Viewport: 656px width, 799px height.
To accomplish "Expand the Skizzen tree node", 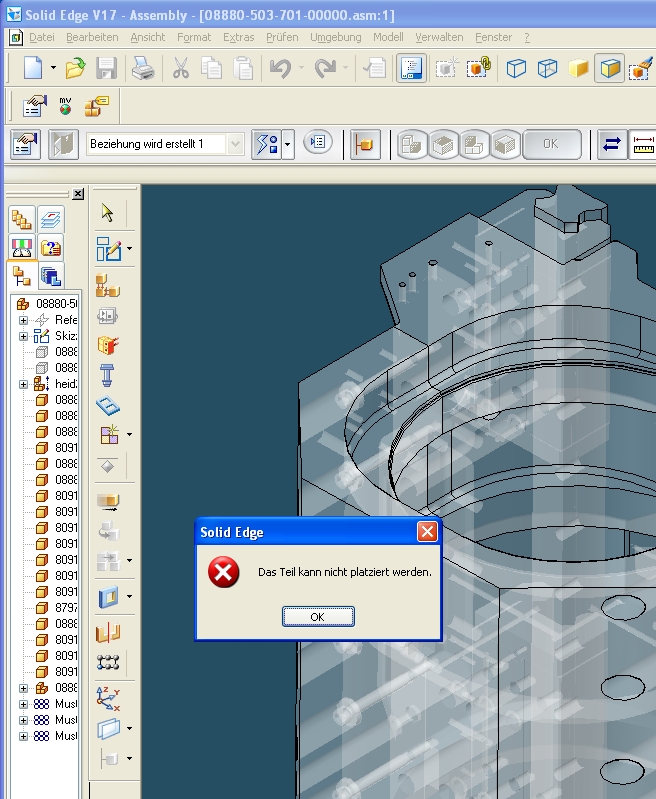I will tap(23, 336).
